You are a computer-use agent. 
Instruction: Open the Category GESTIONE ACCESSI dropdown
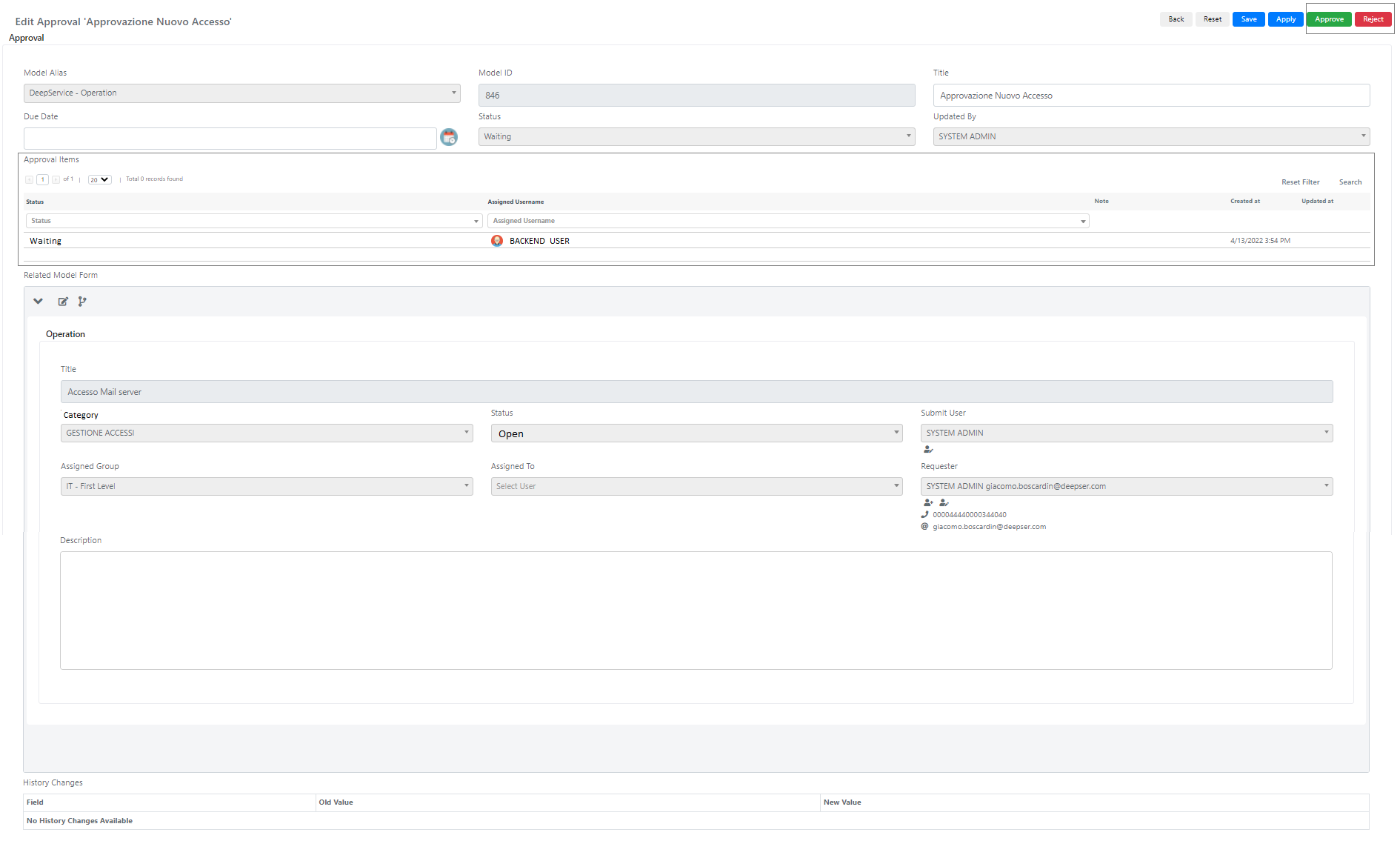pyautogui.click(x=267, y=433)
